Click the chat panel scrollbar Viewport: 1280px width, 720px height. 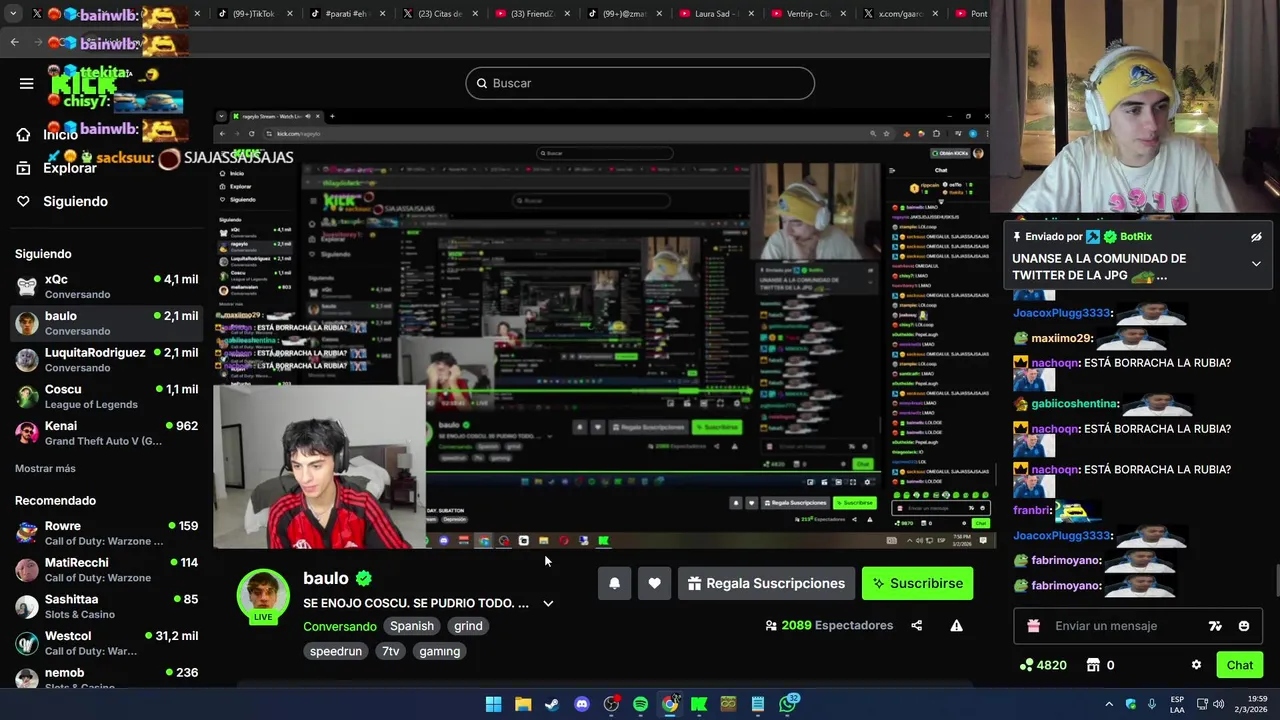click(1276, 580)
